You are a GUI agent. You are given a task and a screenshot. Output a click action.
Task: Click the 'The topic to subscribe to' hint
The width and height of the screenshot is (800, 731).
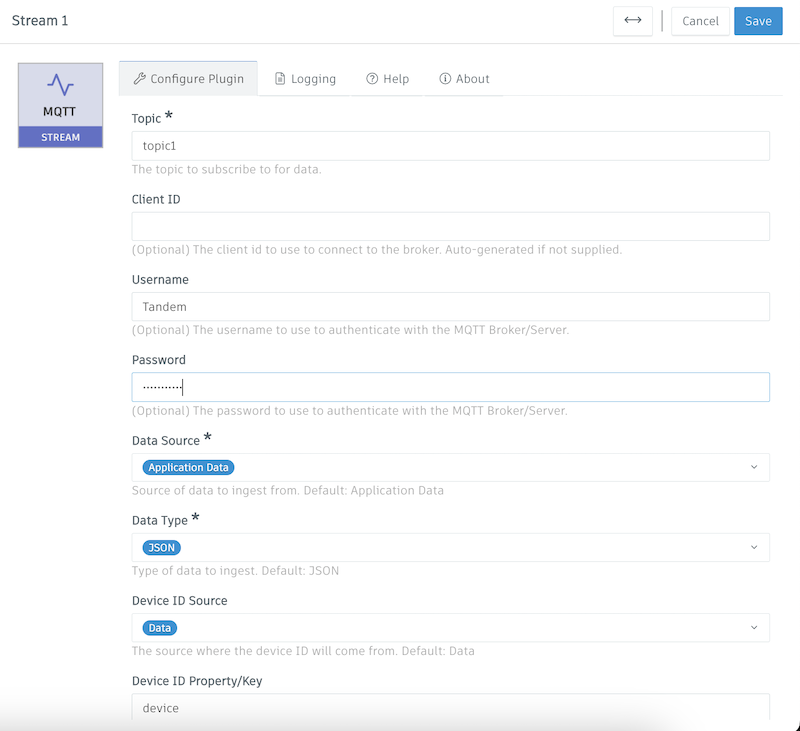pos(227,169)
